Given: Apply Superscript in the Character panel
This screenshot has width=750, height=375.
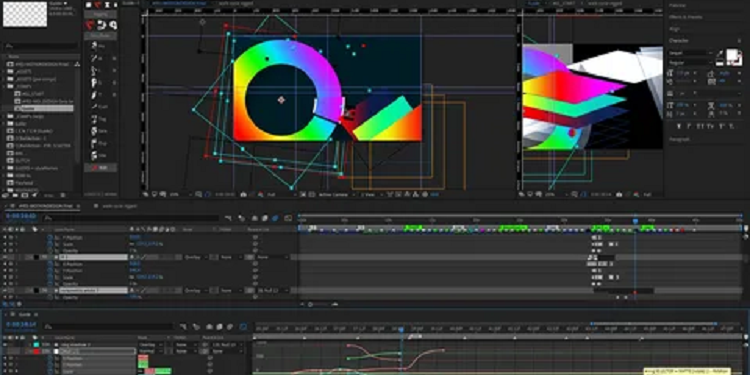Looking at the screenshot, I should pyautogui.click(x=721, y=127).
